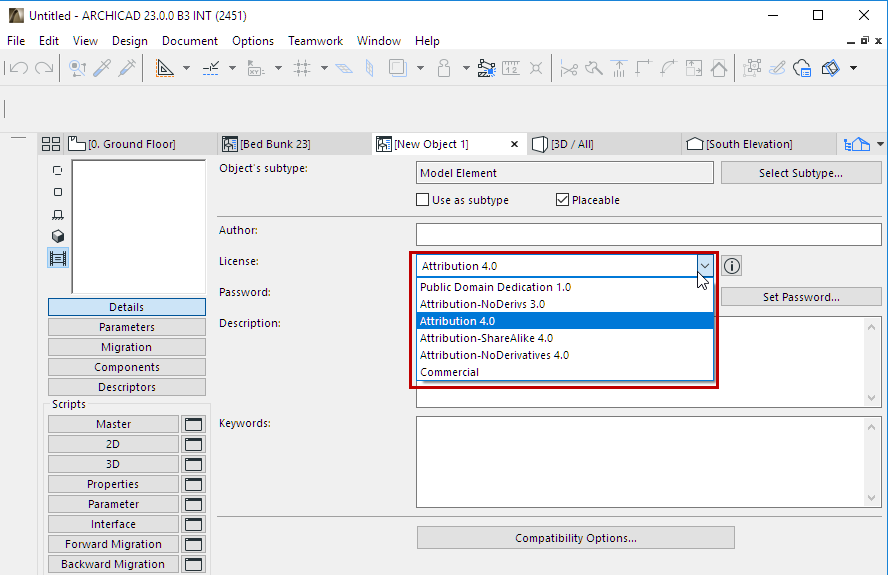
Task: Click the Undo arrow icon
Action: tap(19, 68)
